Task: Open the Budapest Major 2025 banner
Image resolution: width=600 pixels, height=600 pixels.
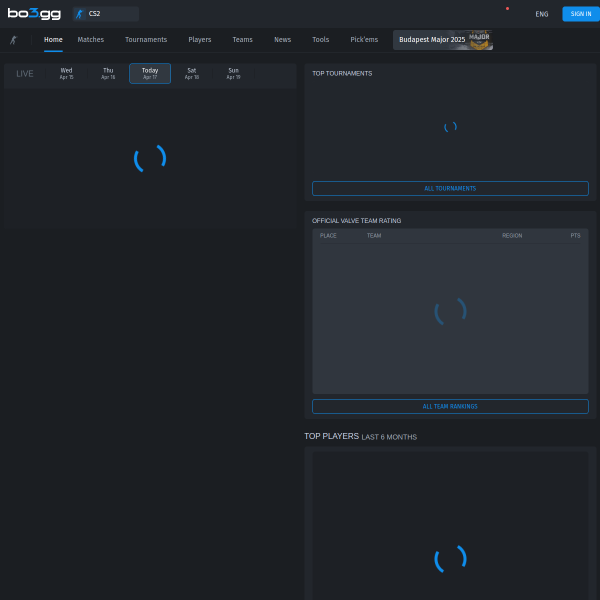Action: pyautogui.click(x=442, y=40)
